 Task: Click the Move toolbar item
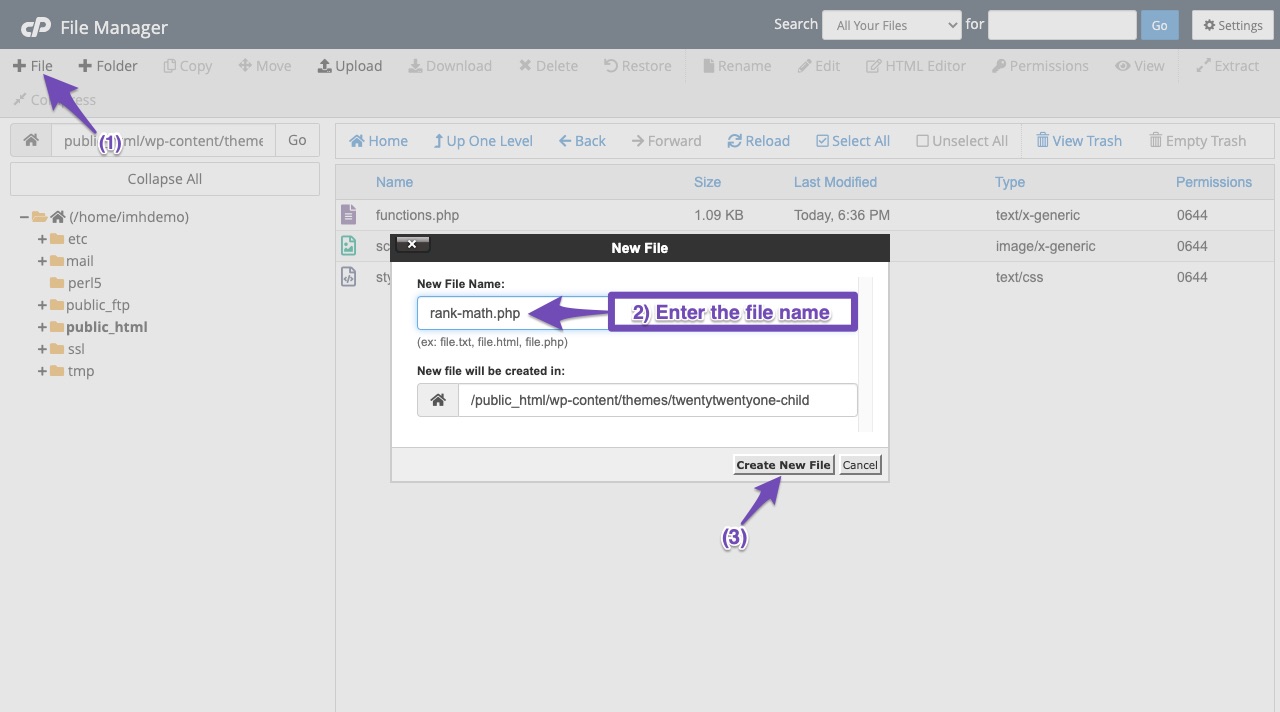coord(265,66)
